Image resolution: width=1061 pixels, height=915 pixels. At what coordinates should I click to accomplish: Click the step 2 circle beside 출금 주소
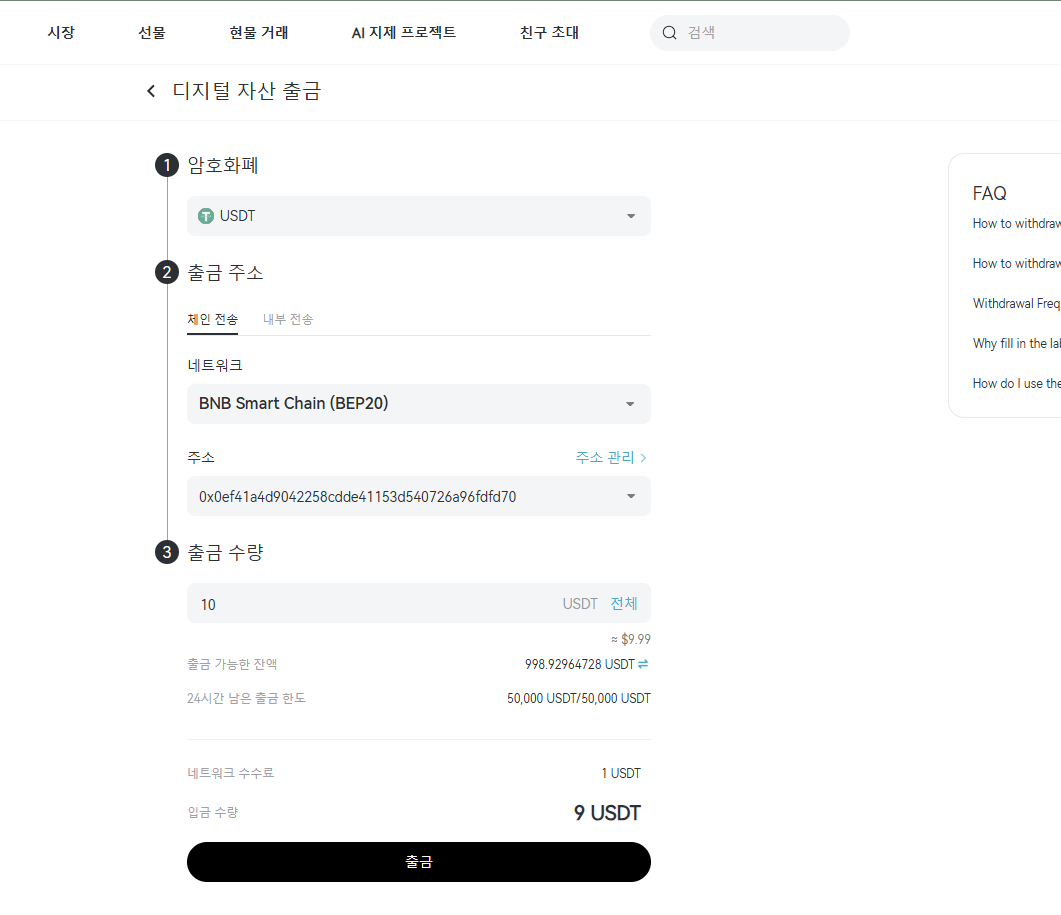166,271
